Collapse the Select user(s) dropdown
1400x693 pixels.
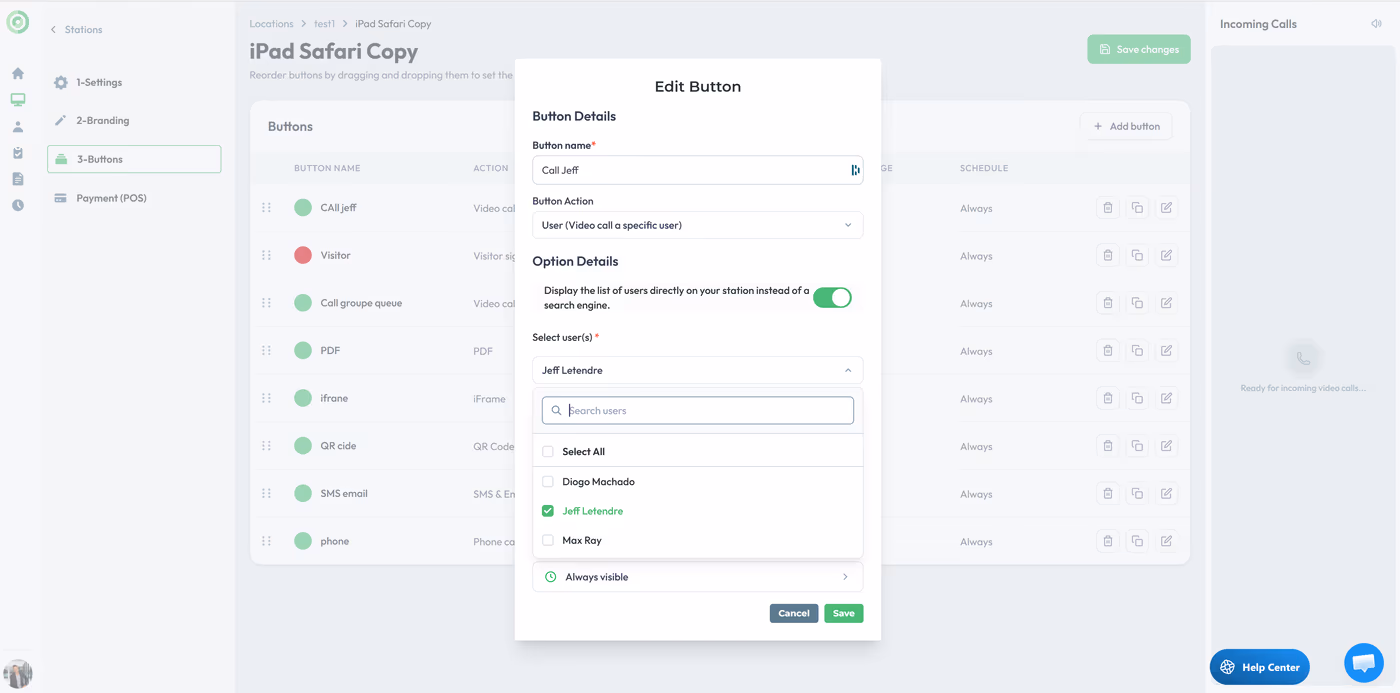[697, 370]
